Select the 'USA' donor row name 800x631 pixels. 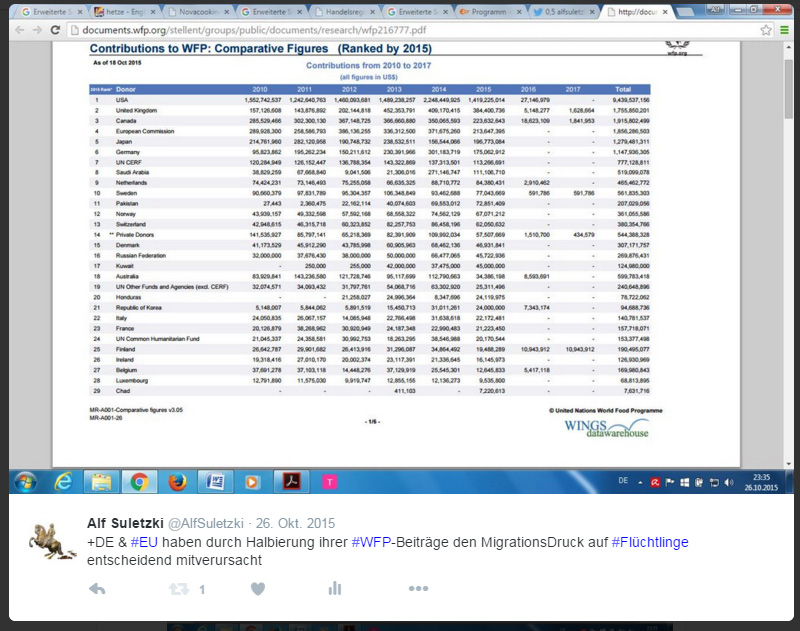click(122, 100)
